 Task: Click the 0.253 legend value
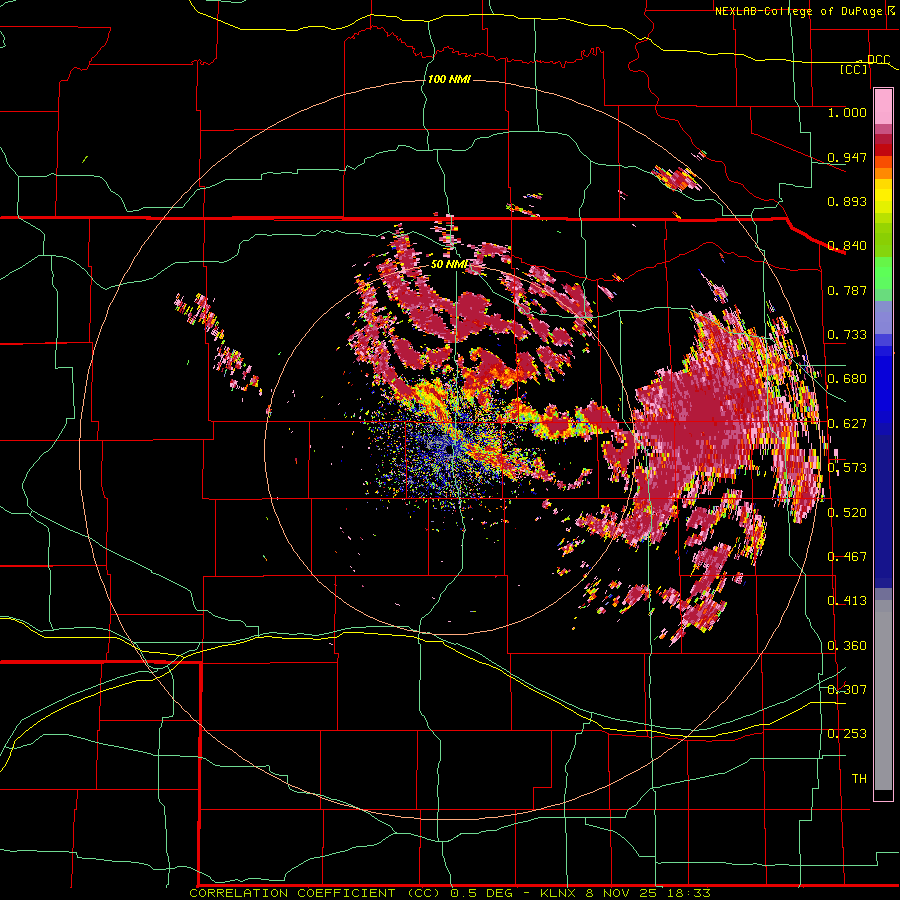847,734
